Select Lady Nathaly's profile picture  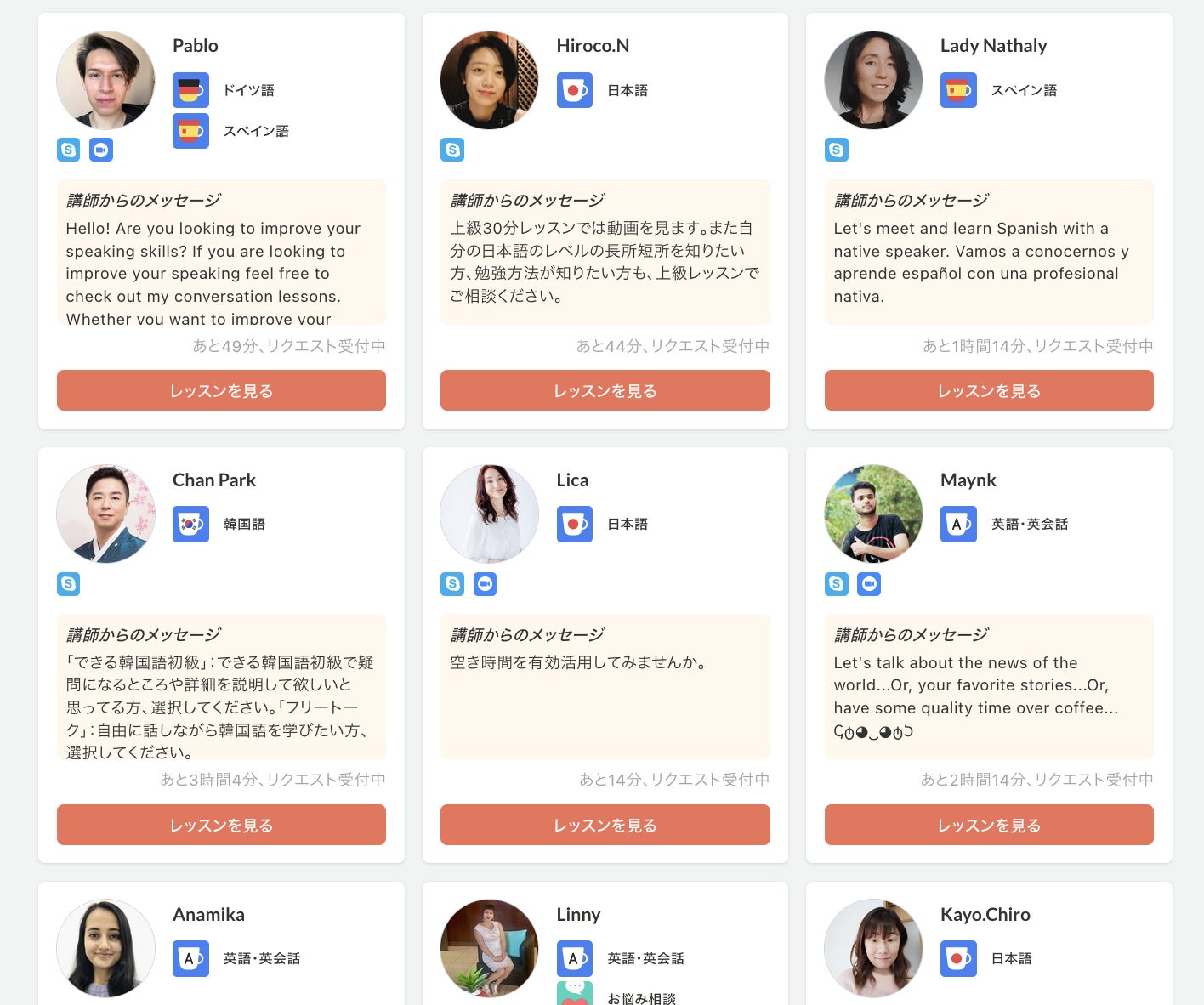click(x=873, y=81)
